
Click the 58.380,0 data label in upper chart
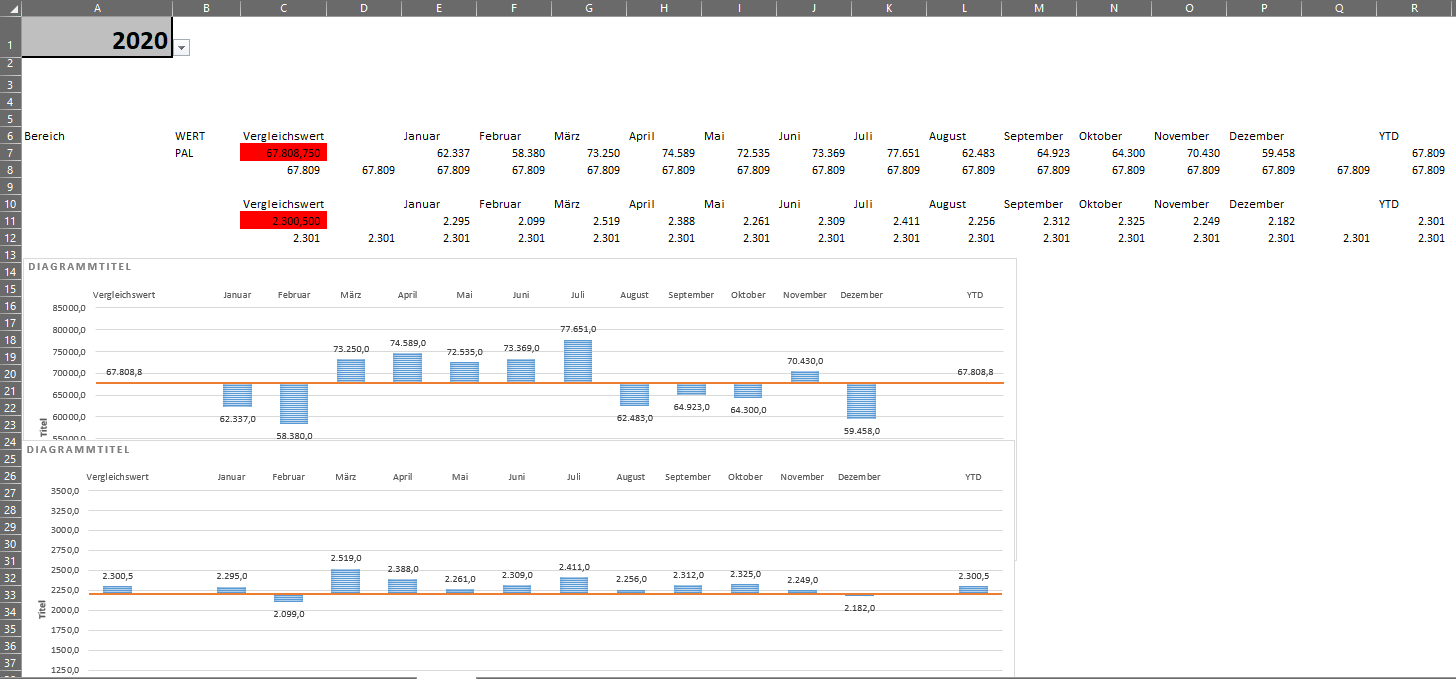point(295,436)
